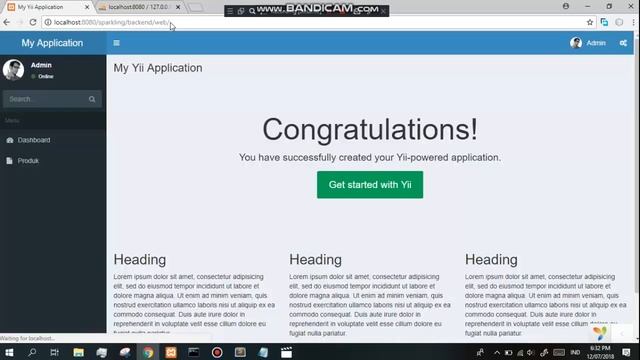
Task: Open the control sidebar gears icon
Action: click(x=623, y=43)
